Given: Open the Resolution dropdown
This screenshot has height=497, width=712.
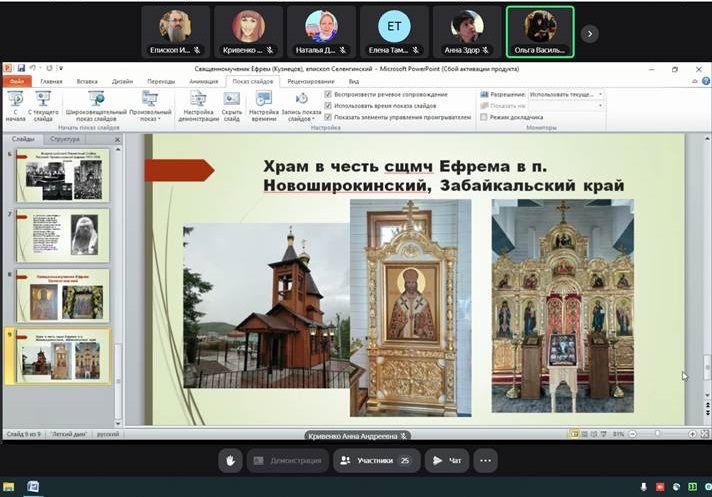Looking at the screenshot, I should pyautogui.click(x=566, y=94).
